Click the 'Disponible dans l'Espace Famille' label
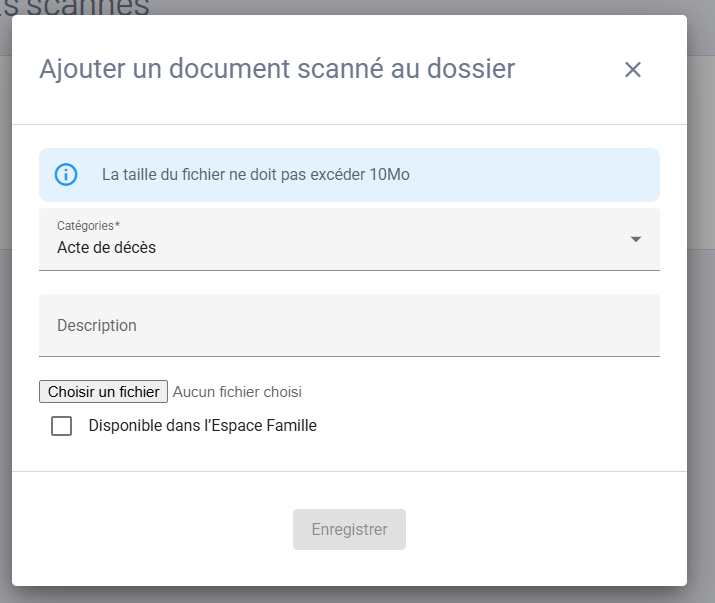 (x=202, y=425)
